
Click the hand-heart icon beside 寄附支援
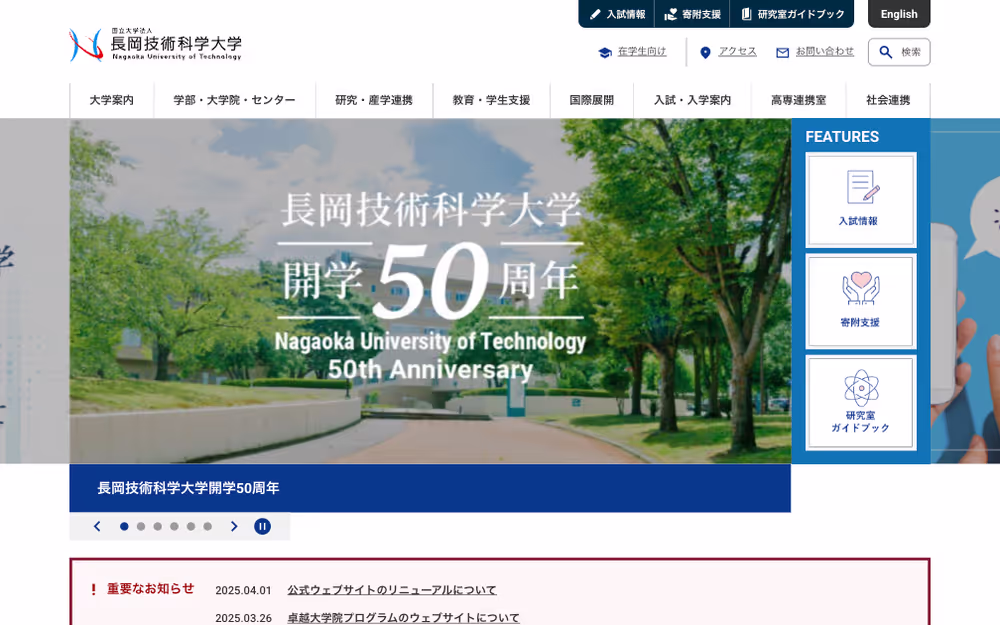[x=670, y=14]
